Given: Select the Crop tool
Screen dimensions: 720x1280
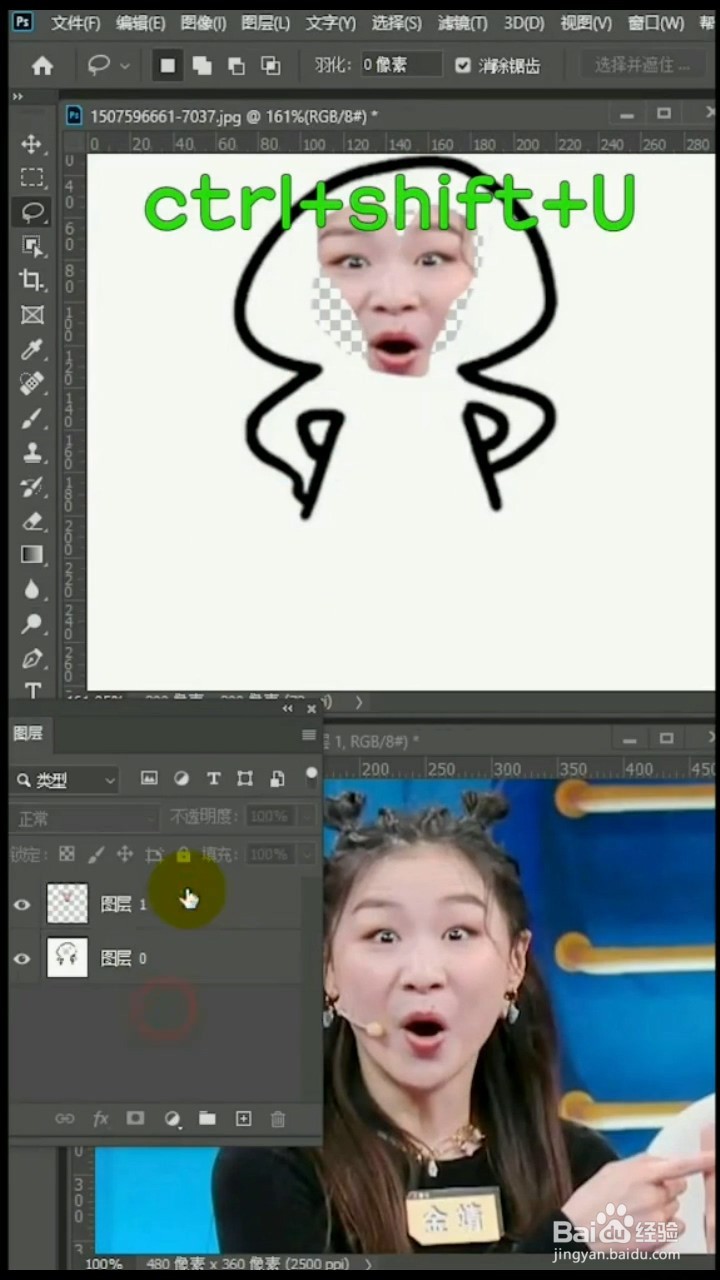Looking at the screenshot, I should pyautogui.click(x=32, y=280).
